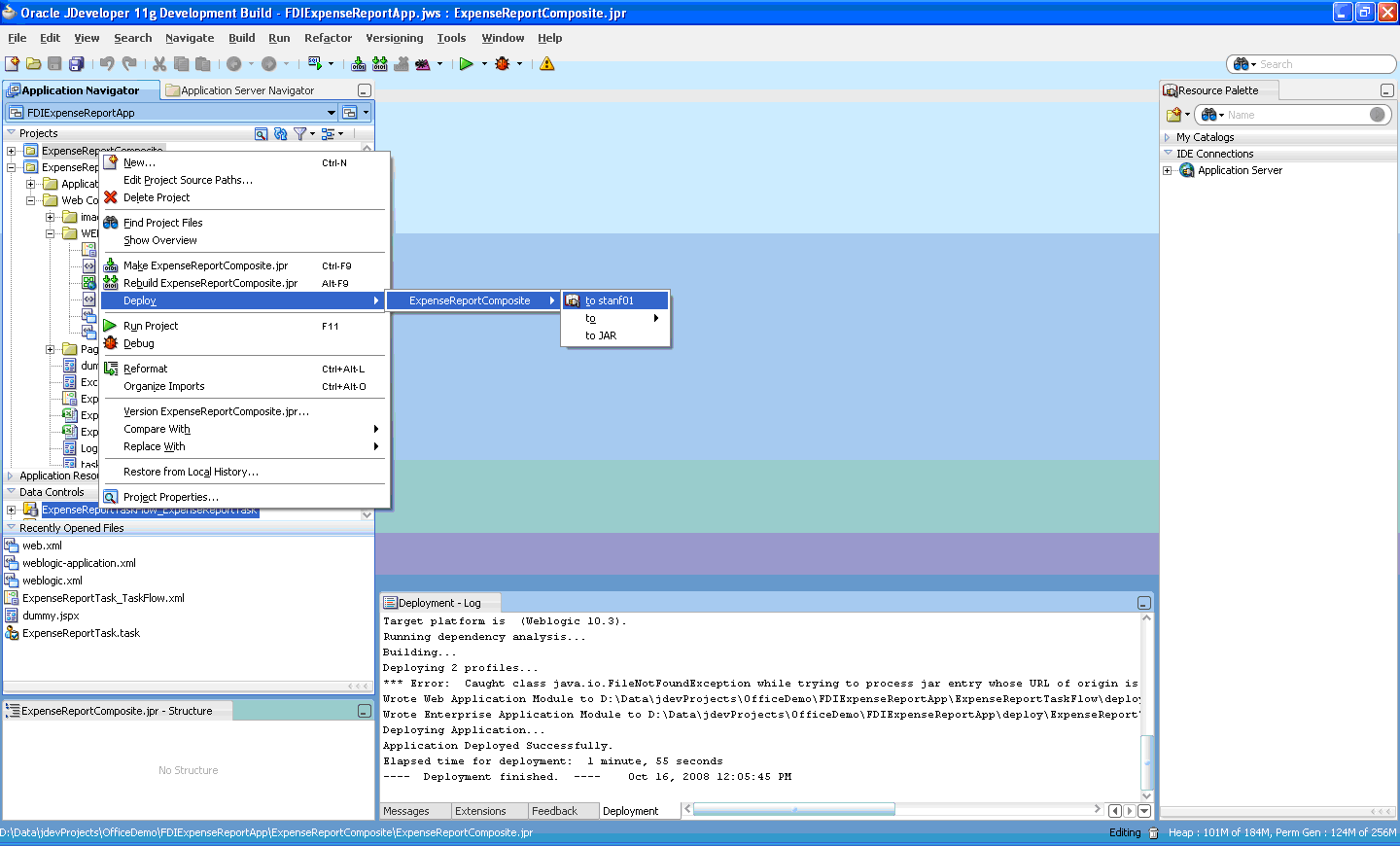Open the Messages tab in log panel

point(406,811)
